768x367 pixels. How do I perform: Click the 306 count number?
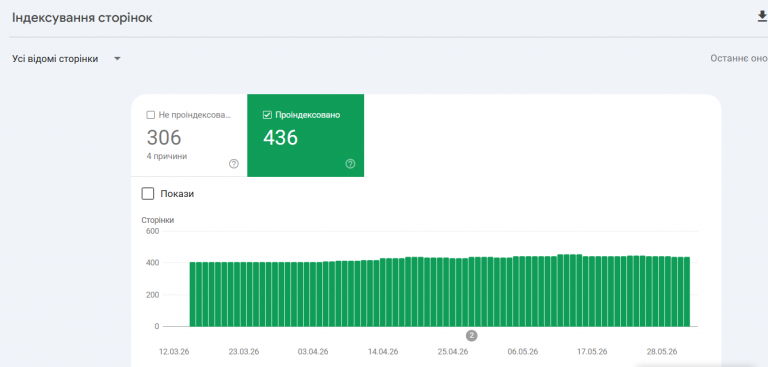(x=164, y=138)
